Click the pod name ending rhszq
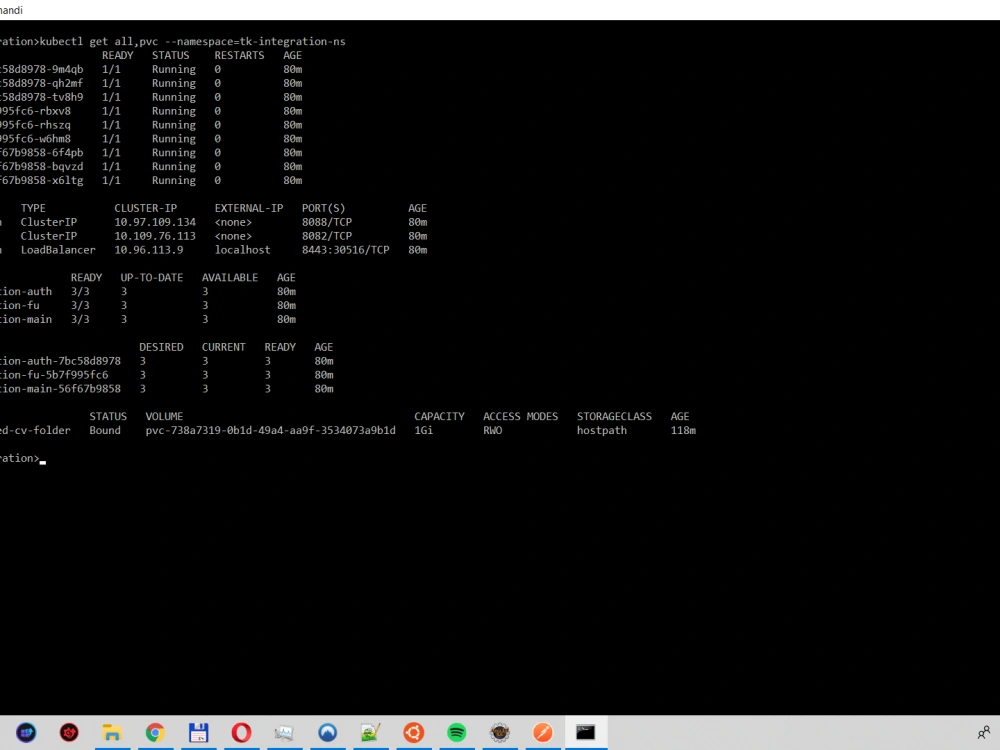The image size is (1000, 750). (36, 125)
